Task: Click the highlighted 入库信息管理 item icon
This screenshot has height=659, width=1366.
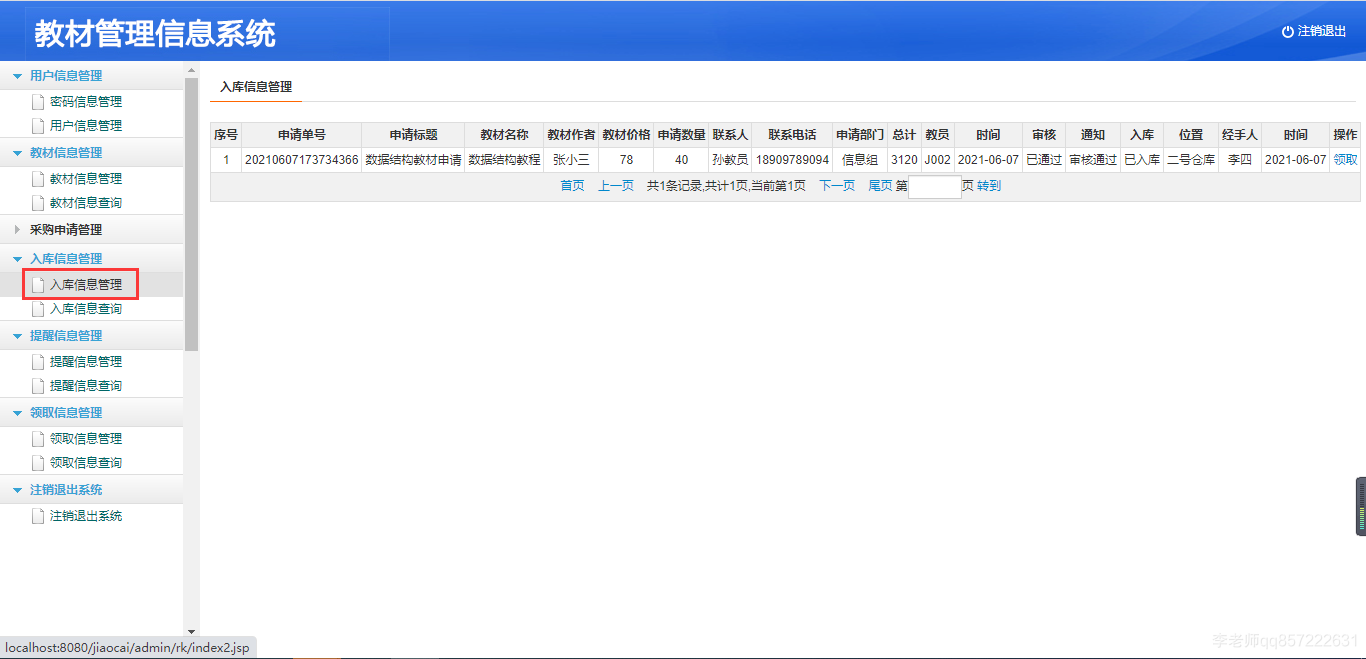Action: point(37,284)
